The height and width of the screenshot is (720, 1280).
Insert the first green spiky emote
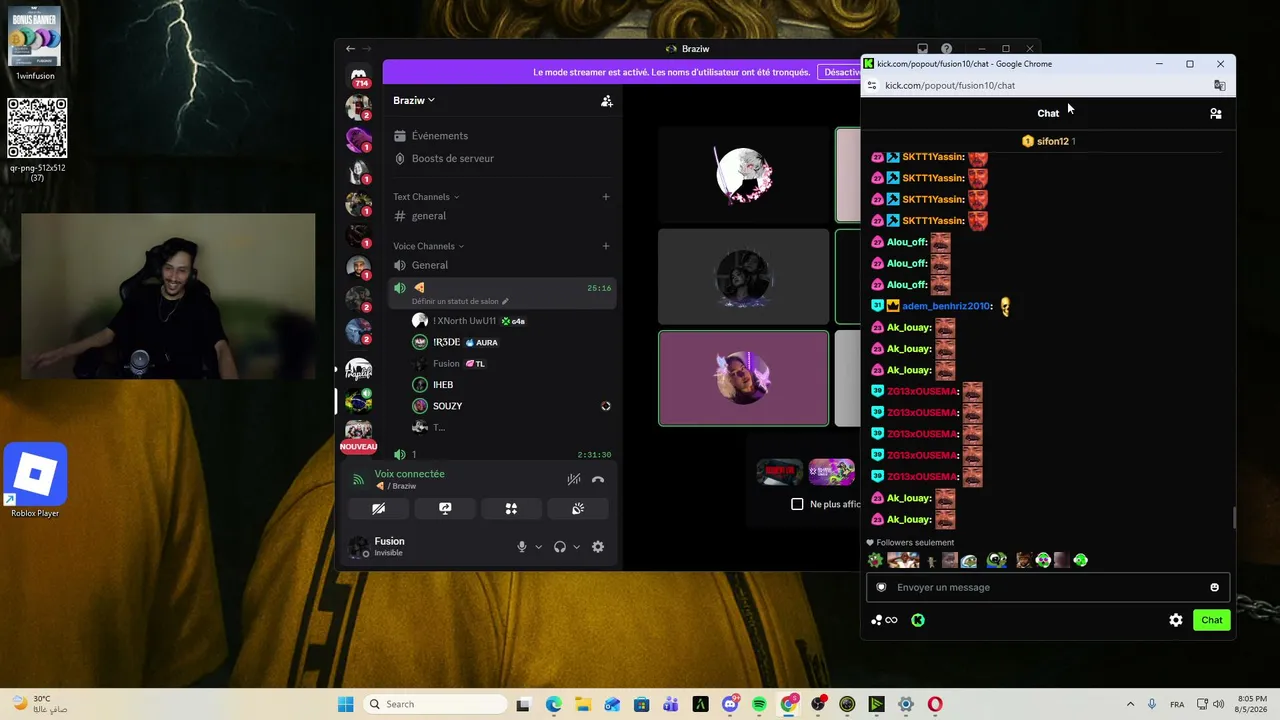coord(876,561)
